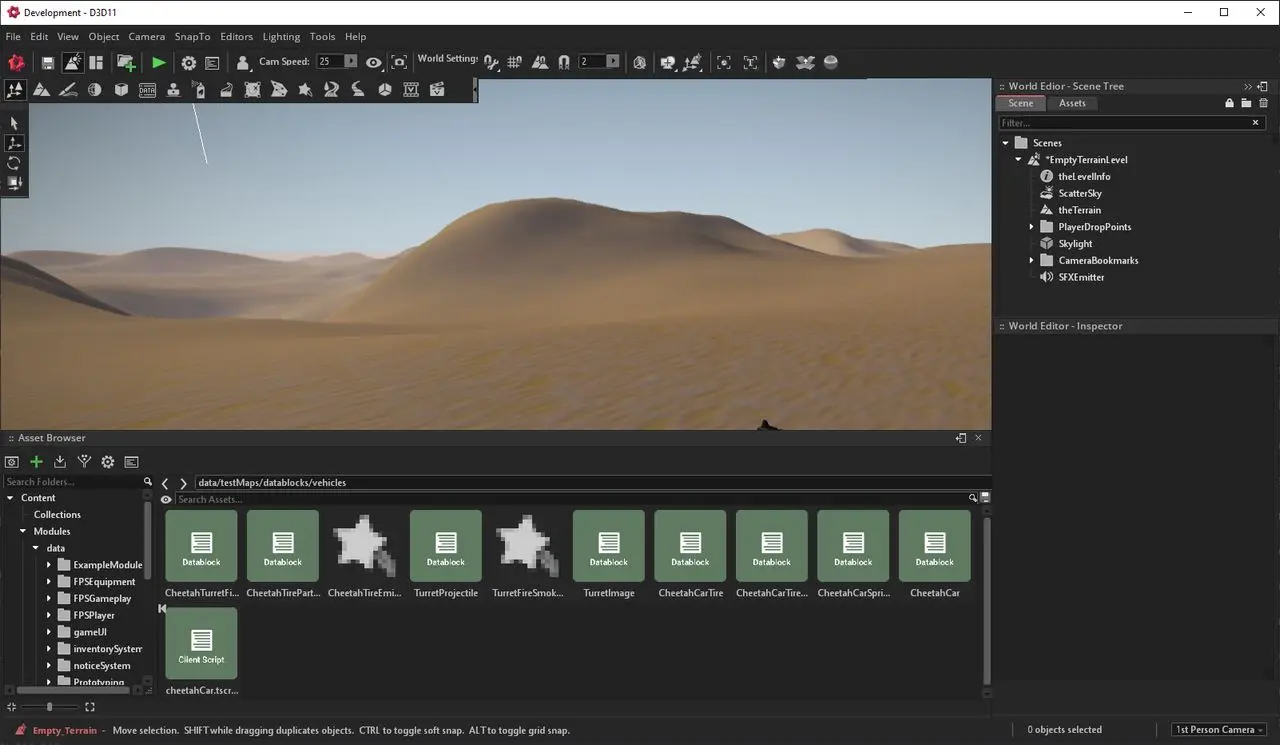Viewport: 1280px width, 745px height.
Task: Toggle the Scene Tree lock icon
Action: pyautogui.click(x=1229, y=103)
